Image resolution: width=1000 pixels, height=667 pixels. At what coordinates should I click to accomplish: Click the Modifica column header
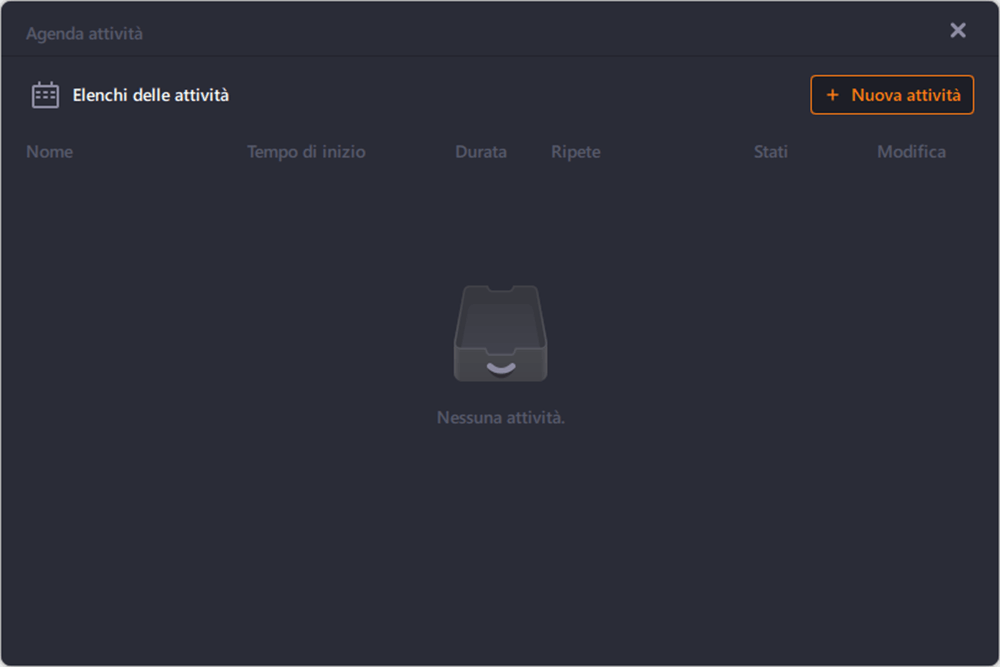coord(911,152)
